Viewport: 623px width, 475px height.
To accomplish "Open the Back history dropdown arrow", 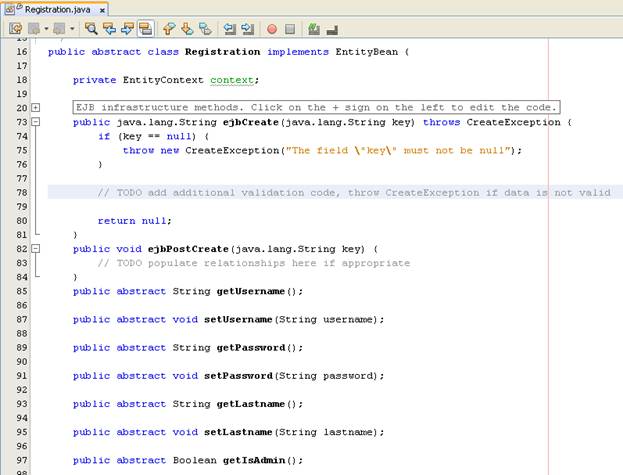I will 46,29.
